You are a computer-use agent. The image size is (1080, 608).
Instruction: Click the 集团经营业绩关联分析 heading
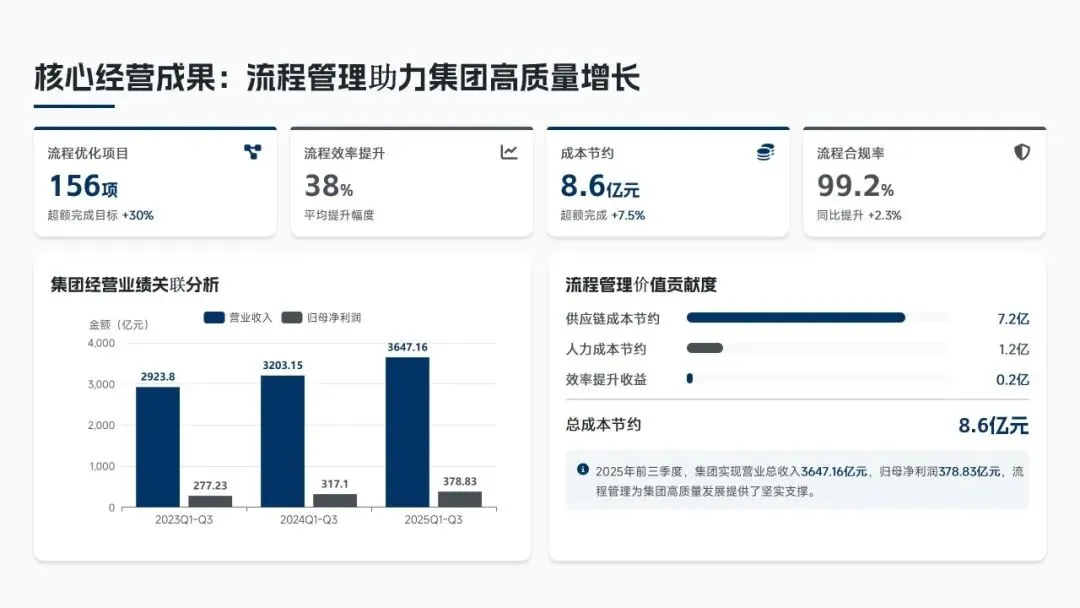tap(134, 284)
